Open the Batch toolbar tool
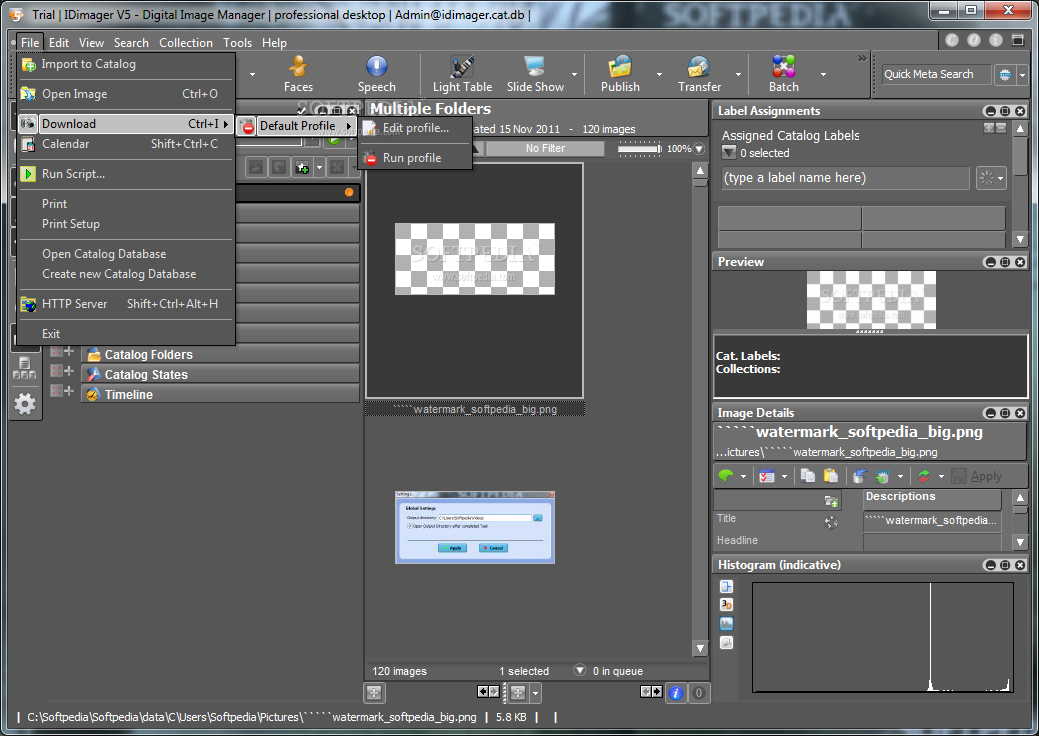Viewport: 1039px width, 736px height. 783,74
